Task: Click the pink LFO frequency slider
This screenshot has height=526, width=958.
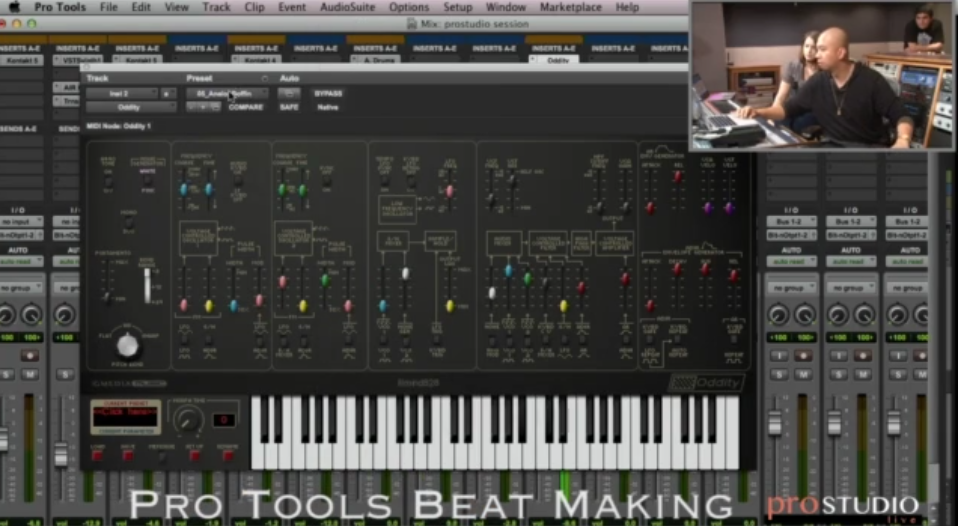Action: pos(450,191)
